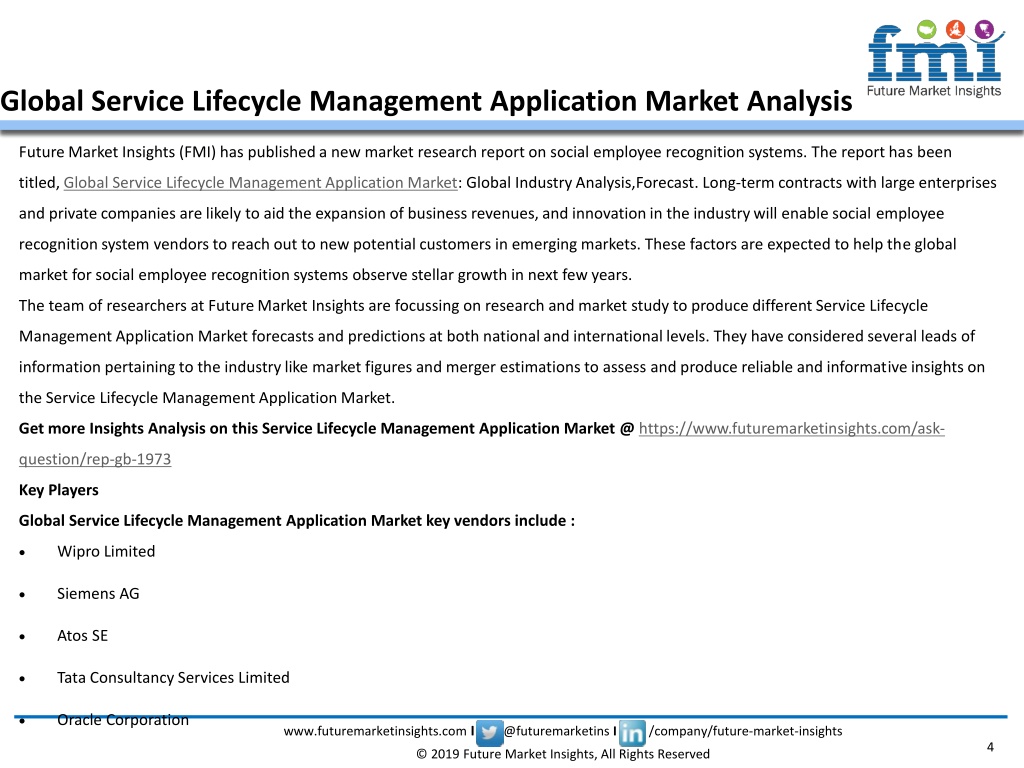Click the 'key vendors include' bold line
The image size is (1024, 768).
296,520
